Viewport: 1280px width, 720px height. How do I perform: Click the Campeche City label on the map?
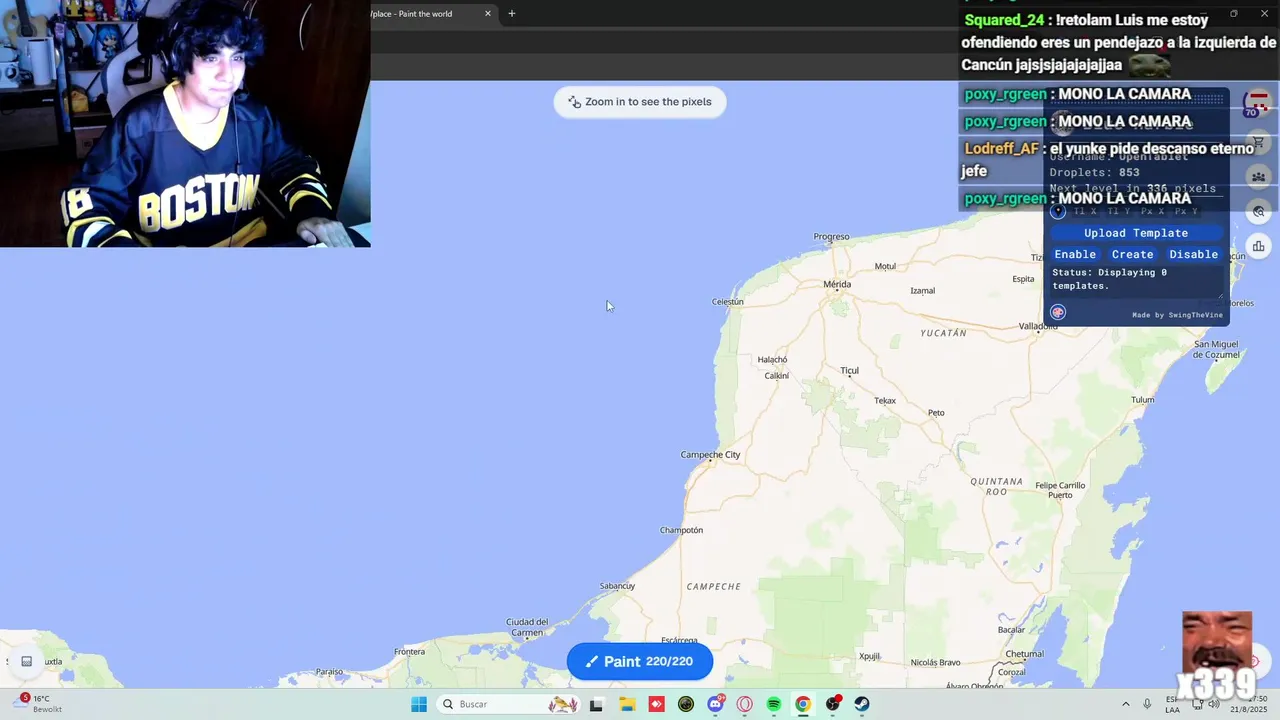(710, 455)
